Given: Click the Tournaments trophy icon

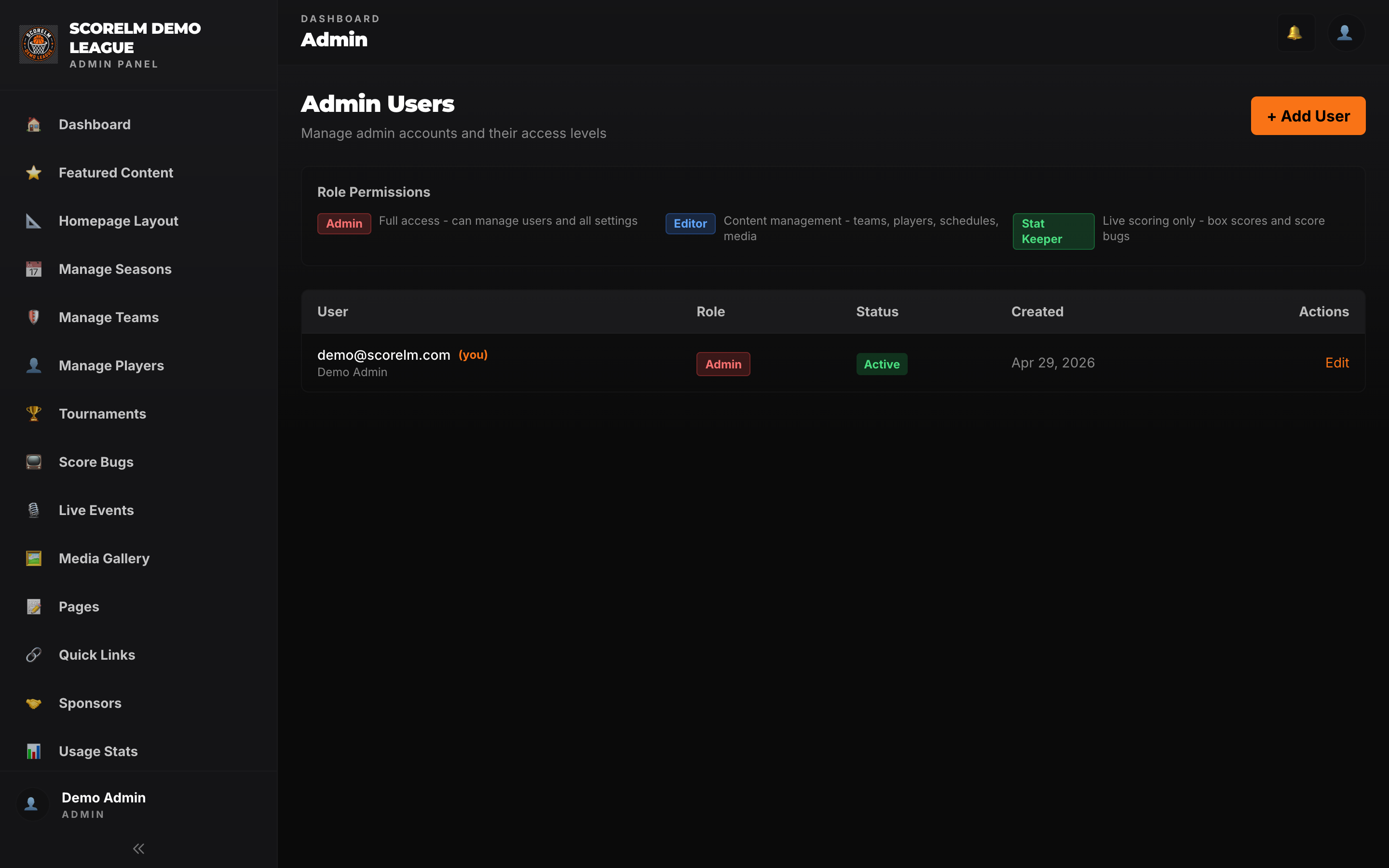Looking at the screenshot, I should coord(34,414).
